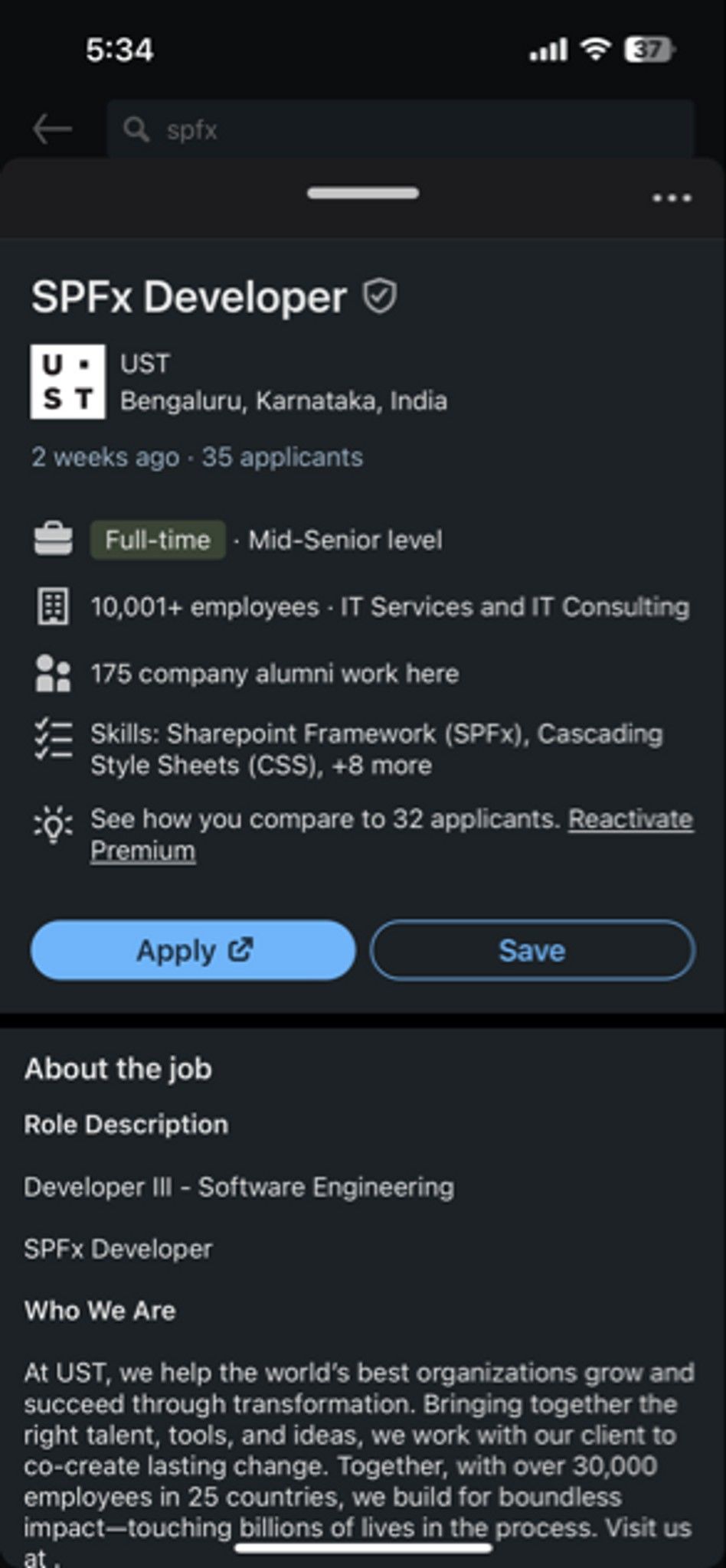726x1568 pixels.
Task: Tap the Full-time tag
Action: click(158, 540)
